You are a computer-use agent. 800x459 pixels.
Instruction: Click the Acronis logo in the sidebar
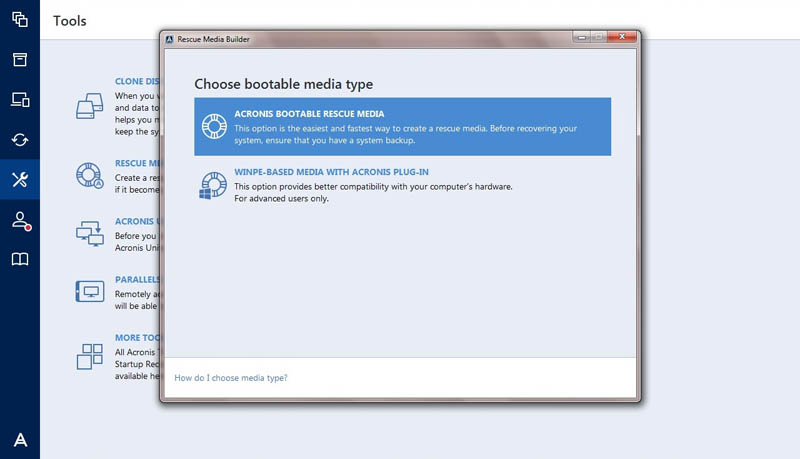[20, 440]
